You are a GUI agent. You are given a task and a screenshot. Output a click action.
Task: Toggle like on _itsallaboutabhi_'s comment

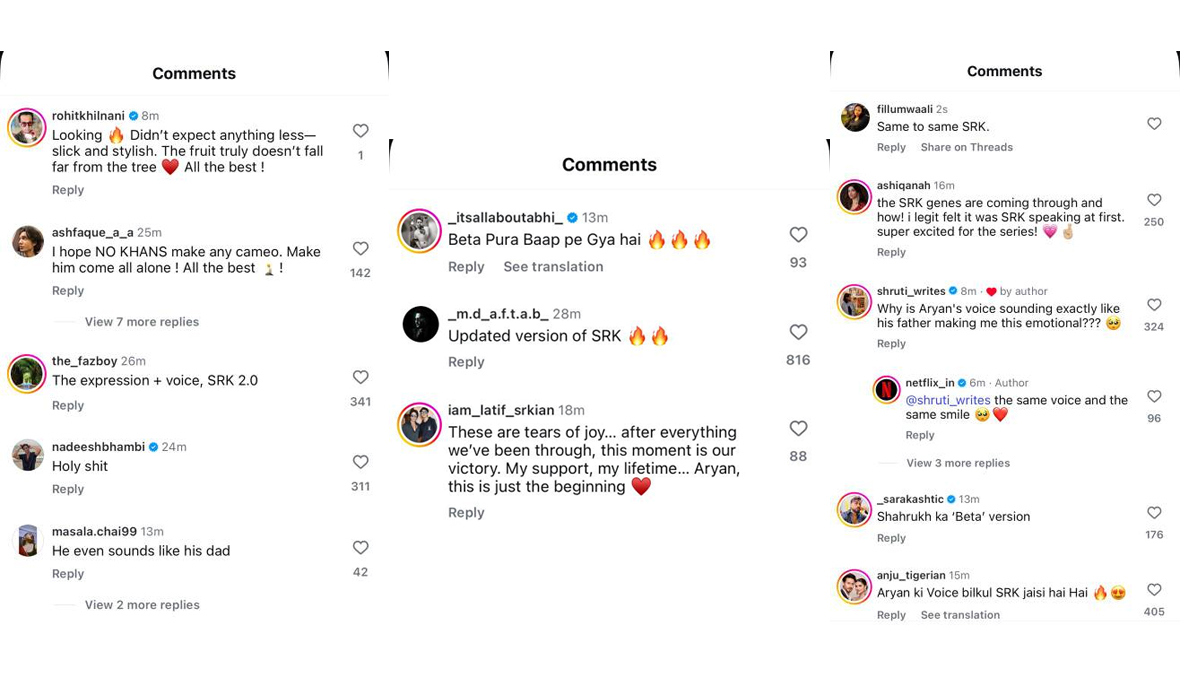pos(798,235)
